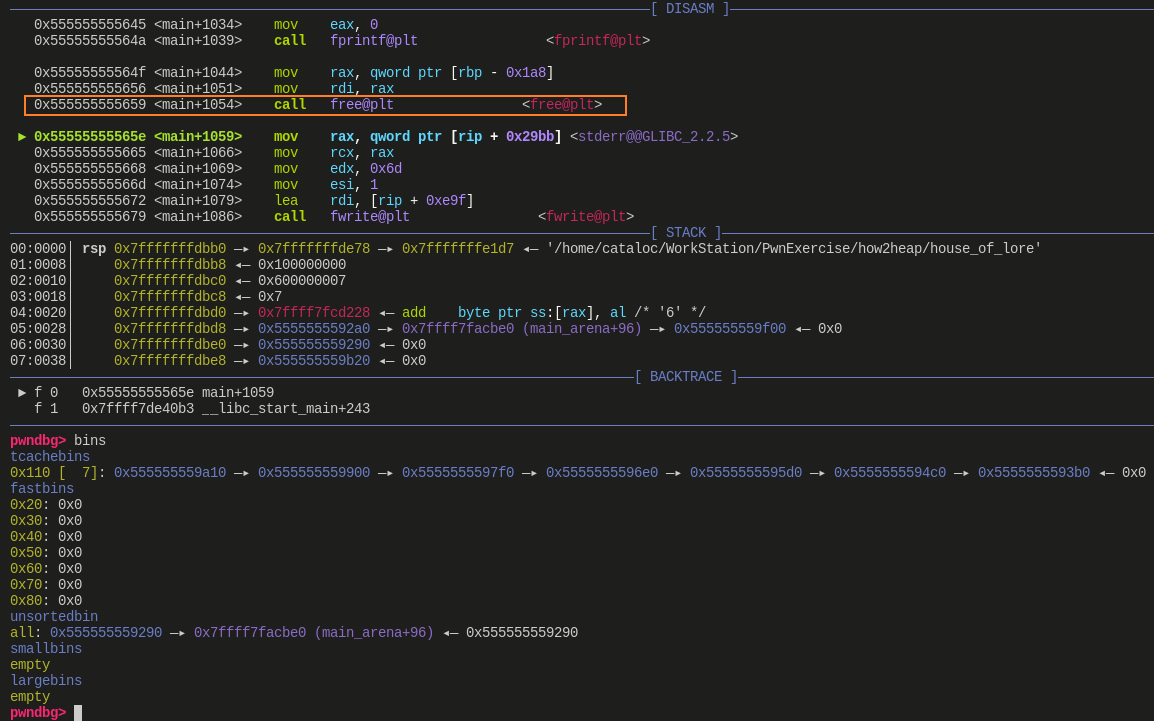The image size is (1154, 721).
Task: Click the frame 0 arrow in backtrace
Action: 22,393
